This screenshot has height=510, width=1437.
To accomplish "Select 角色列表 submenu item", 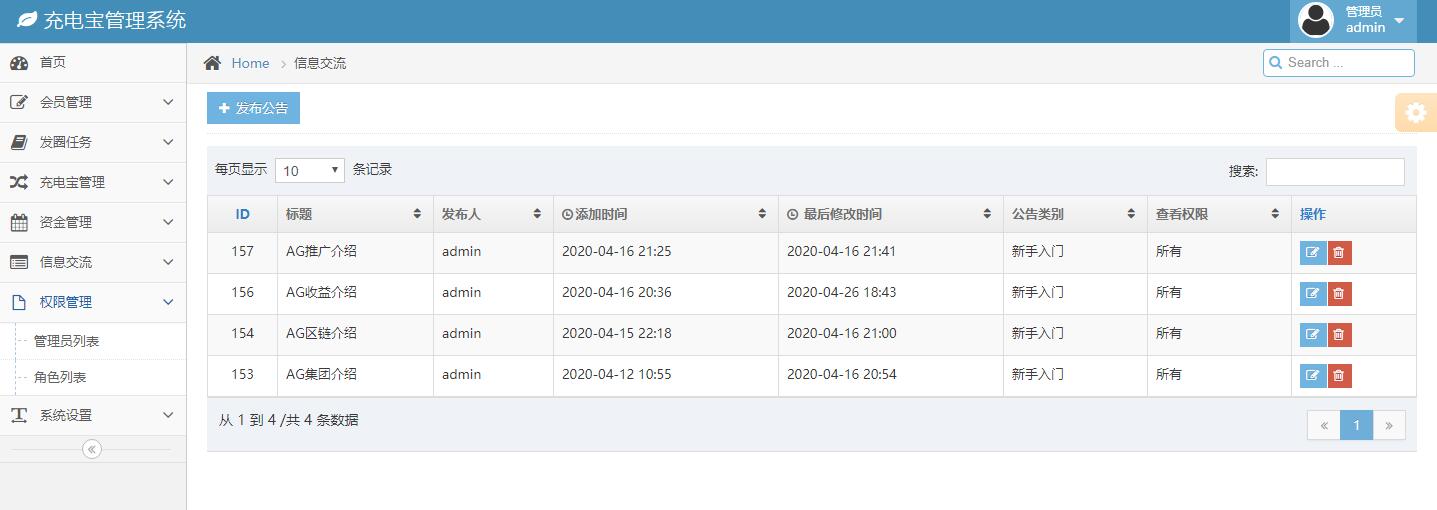I will [x=60, y=377].
